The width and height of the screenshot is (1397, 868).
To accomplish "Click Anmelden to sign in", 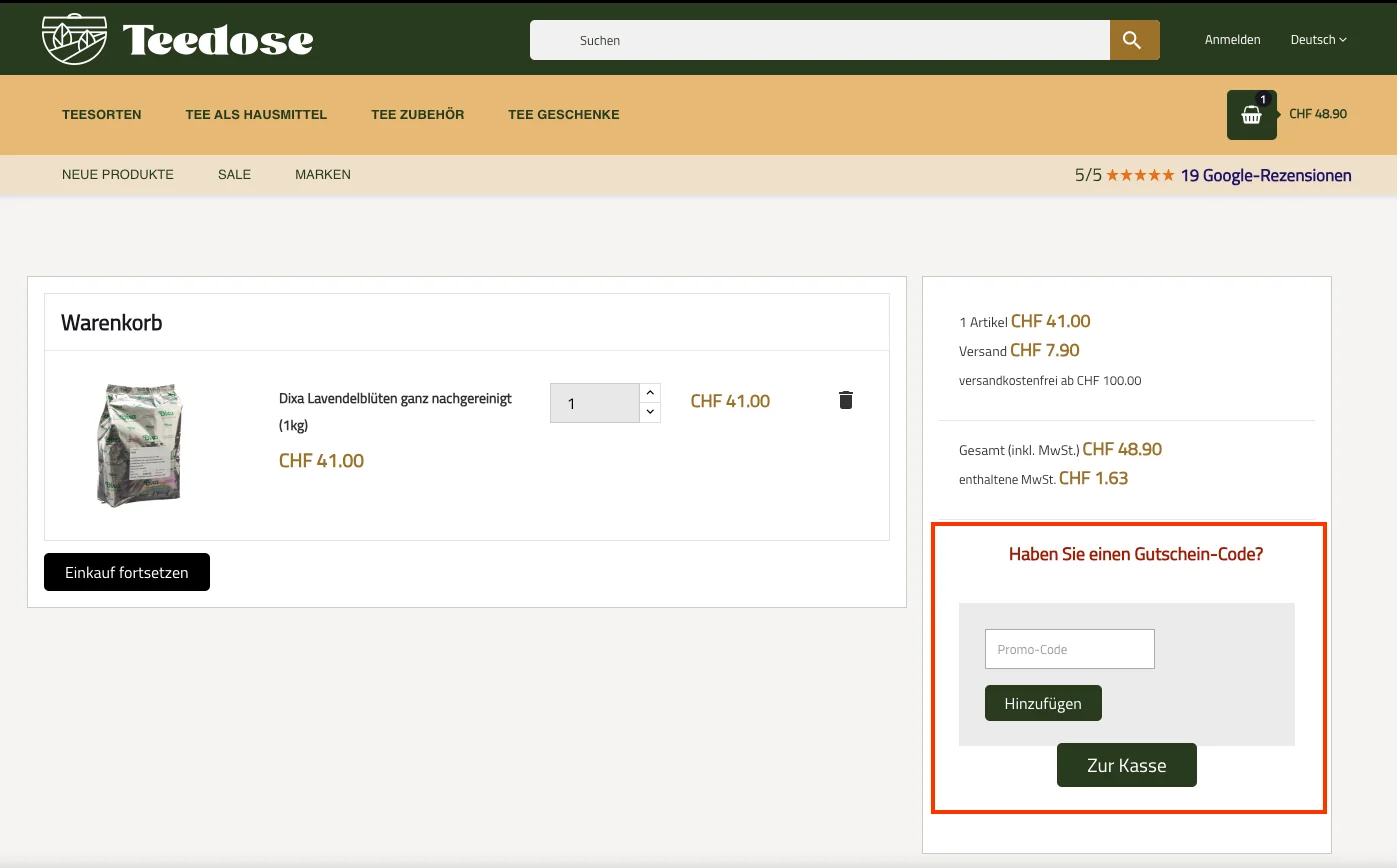I will click(1232, 40).
